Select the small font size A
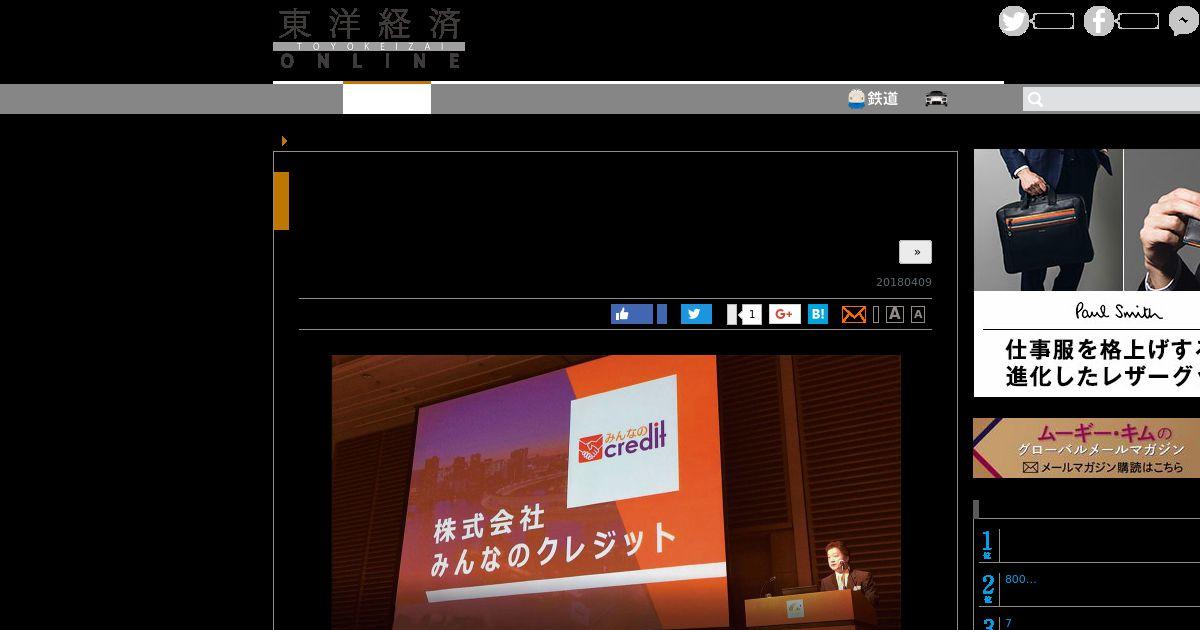1200x630 pixels. click(x=918, y=314)
